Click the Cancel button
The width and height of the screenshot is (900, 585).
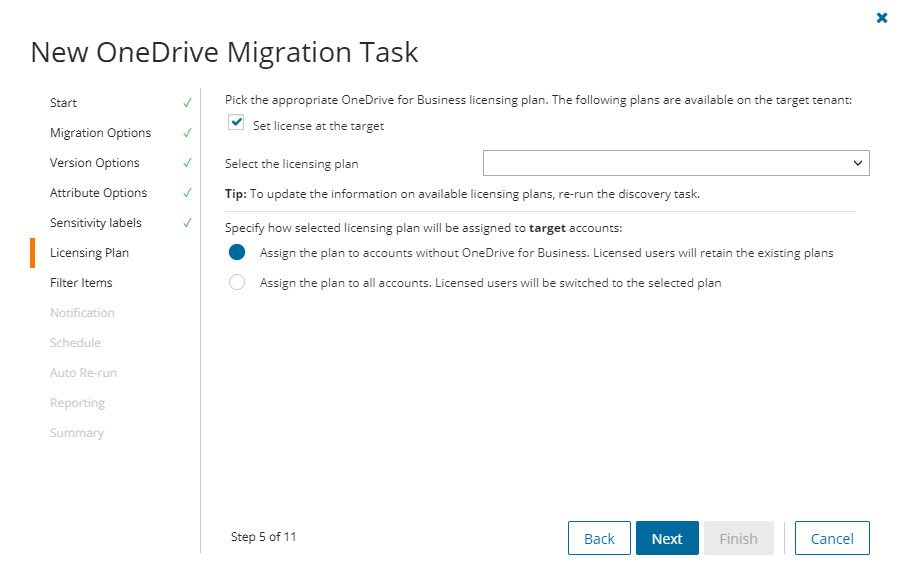coord(832,538)
